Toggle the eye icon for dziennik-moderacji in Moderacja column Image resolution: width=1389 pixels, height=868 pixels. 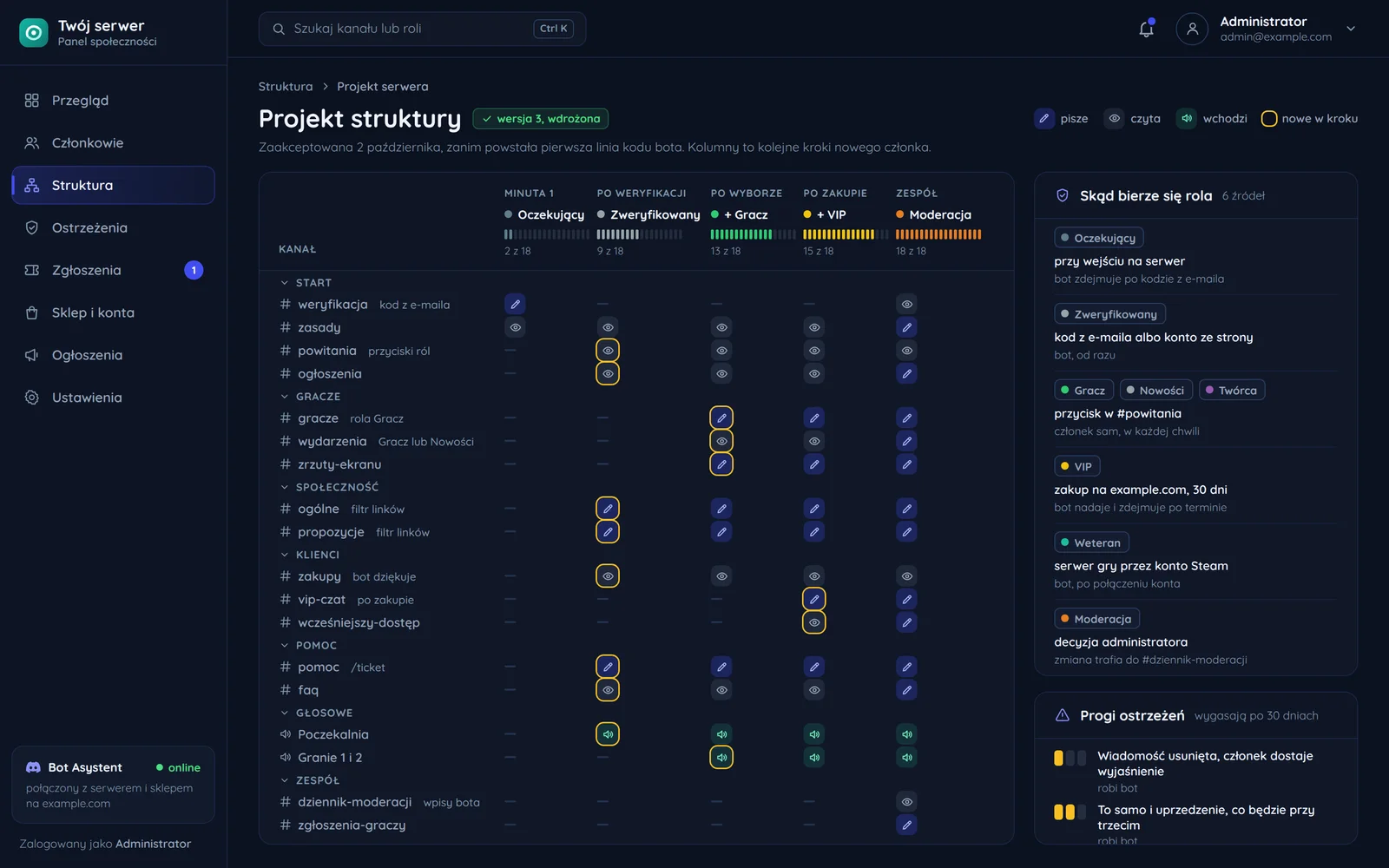click(906, 802)
